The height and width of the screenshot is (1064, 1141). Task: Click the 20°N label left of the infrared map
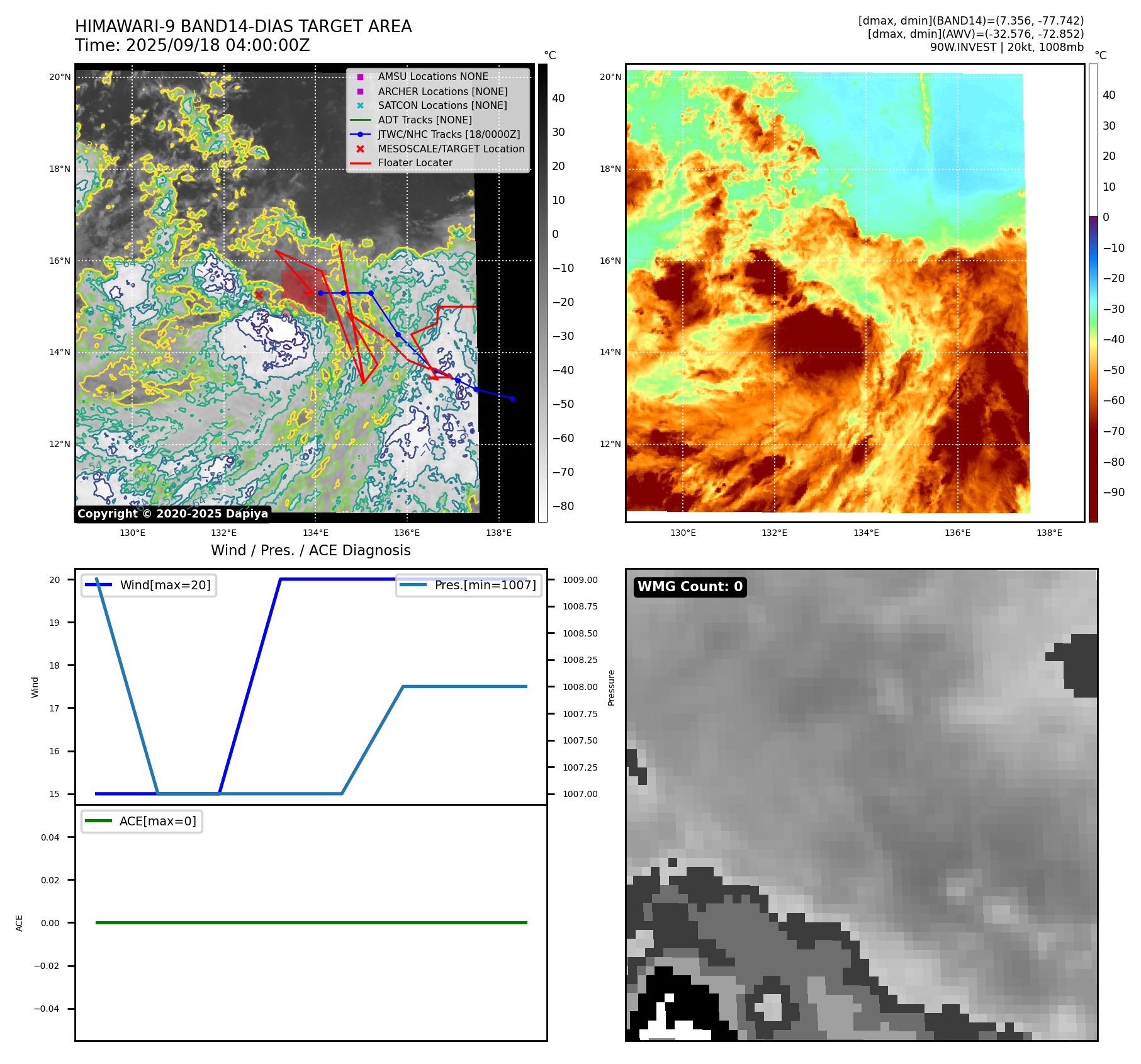(60, 77)
